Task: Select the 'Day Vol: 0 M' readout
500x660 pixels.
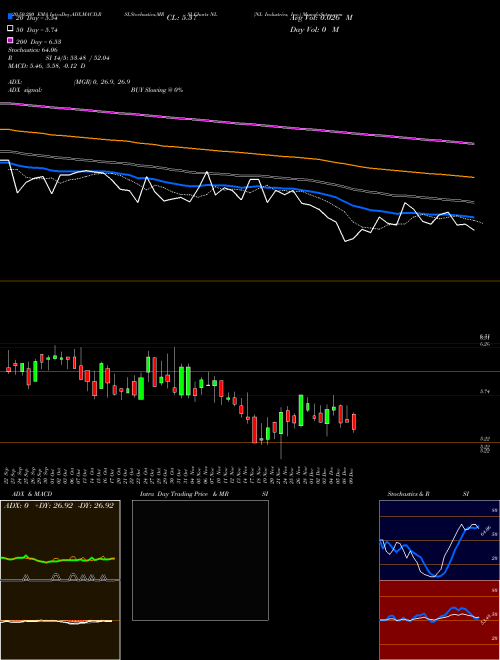Action: coord(314,29)
